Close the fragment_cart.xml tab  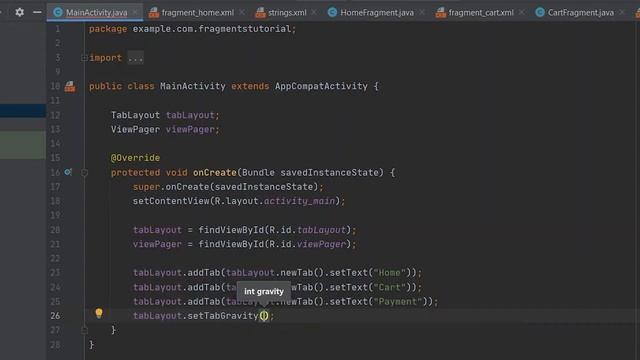522,13
